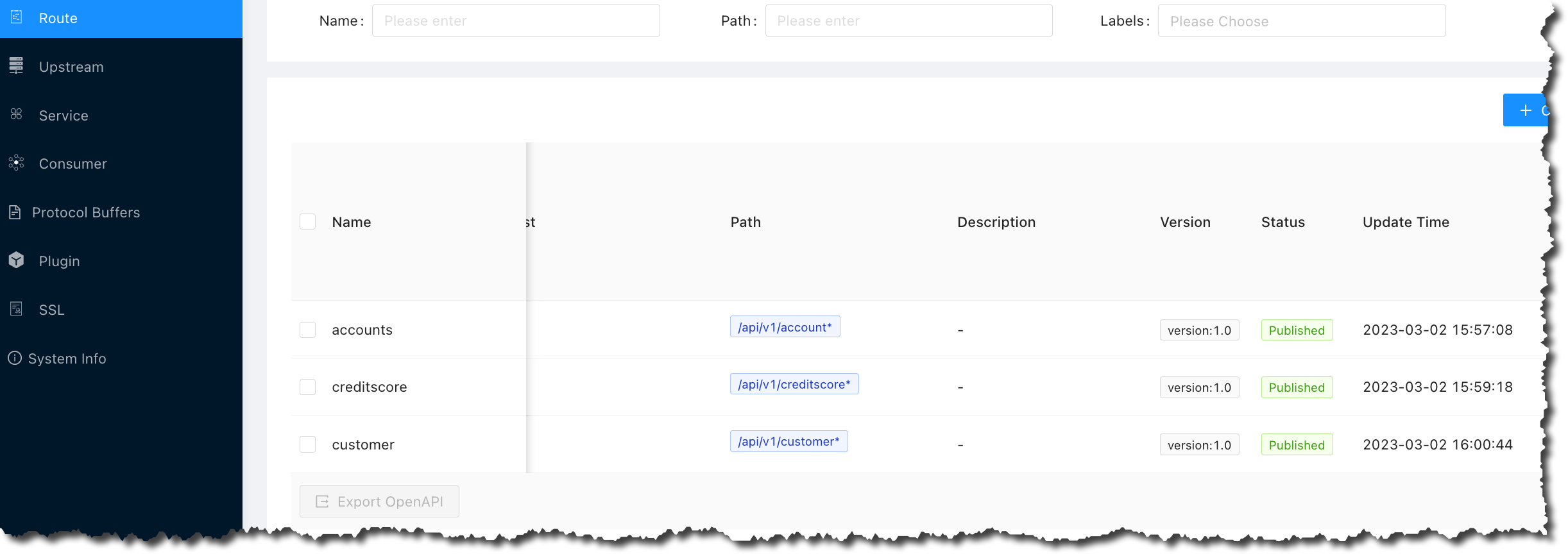Open the Labels dropdown
1568x554 pixels.
click(1301, 21)
